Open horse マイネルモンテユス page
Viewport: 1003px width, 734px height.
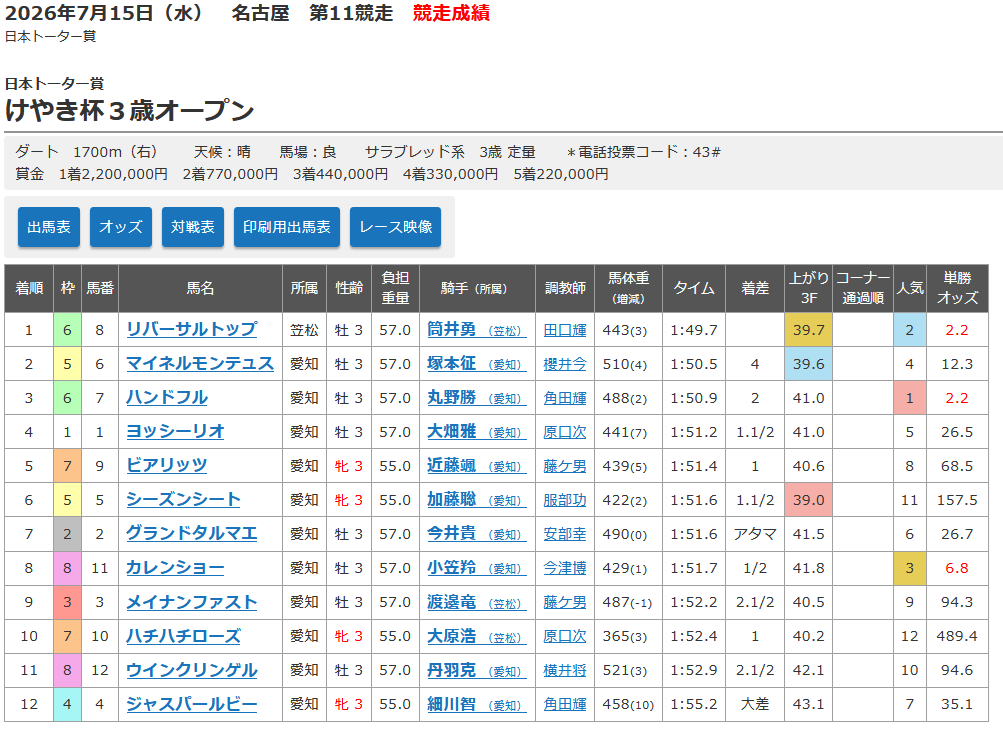200,363
